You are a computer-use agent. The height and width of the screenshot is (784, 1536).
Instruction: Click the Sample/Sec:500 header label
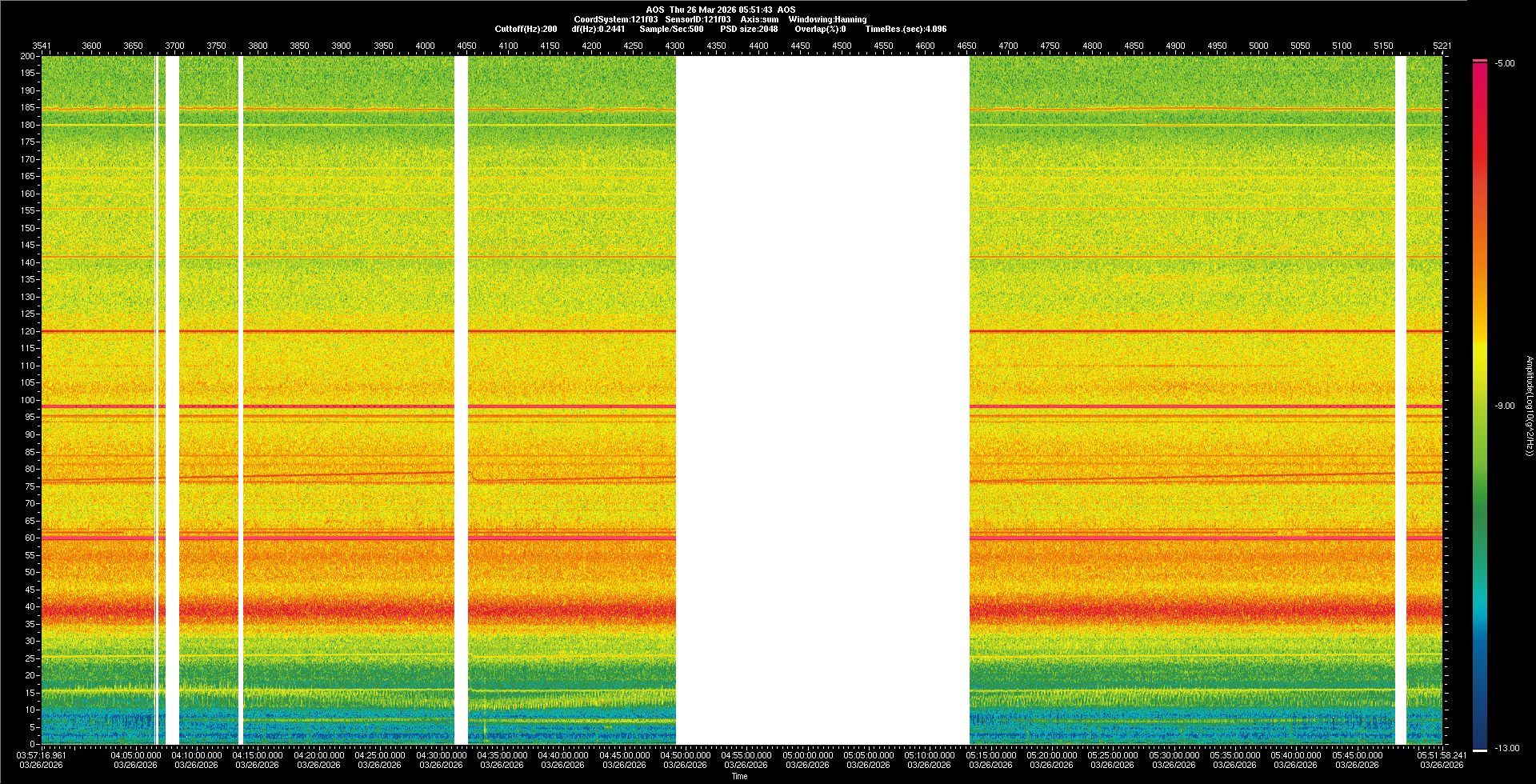click(x=671, y=29)
